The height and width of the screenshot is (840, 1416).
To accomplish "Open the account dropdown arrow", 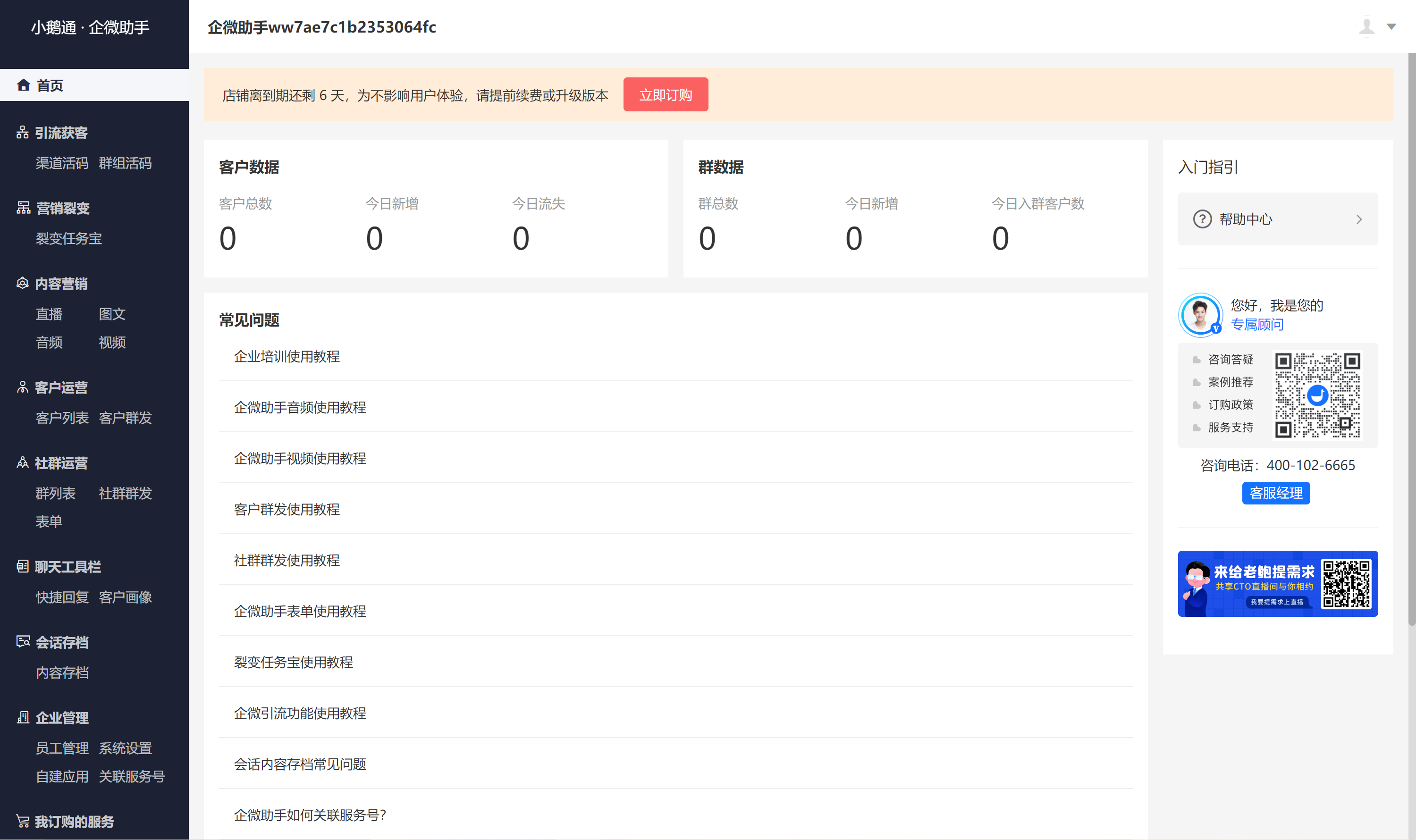I will pos(1391,26).
